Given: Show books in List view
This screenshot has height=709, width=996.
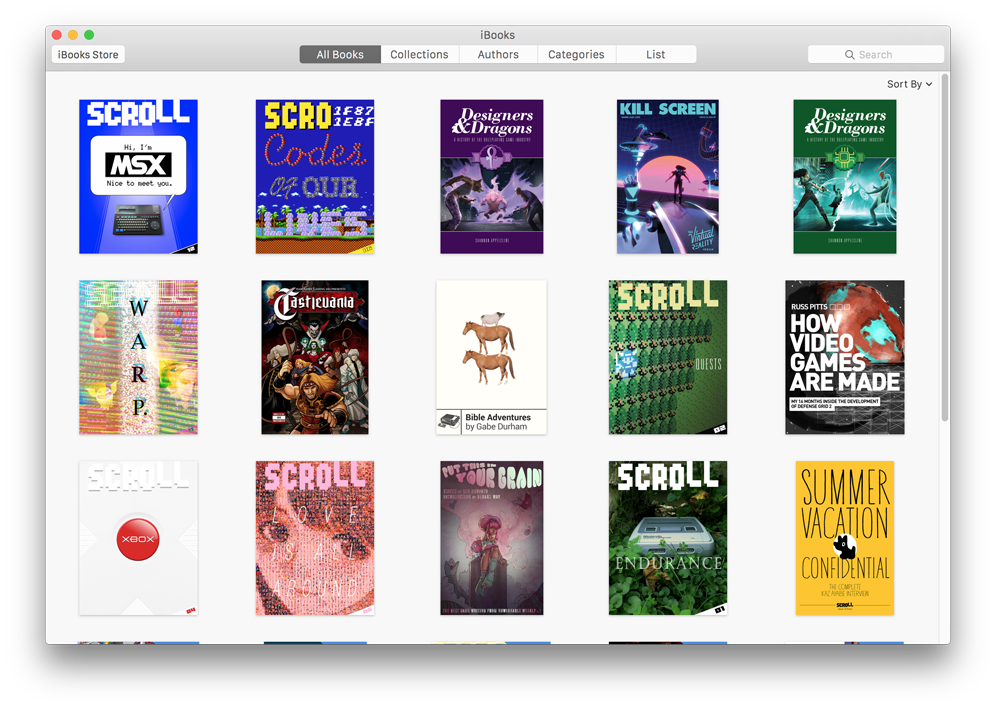Looking at the screenshot, I should [x=656, y=55].
